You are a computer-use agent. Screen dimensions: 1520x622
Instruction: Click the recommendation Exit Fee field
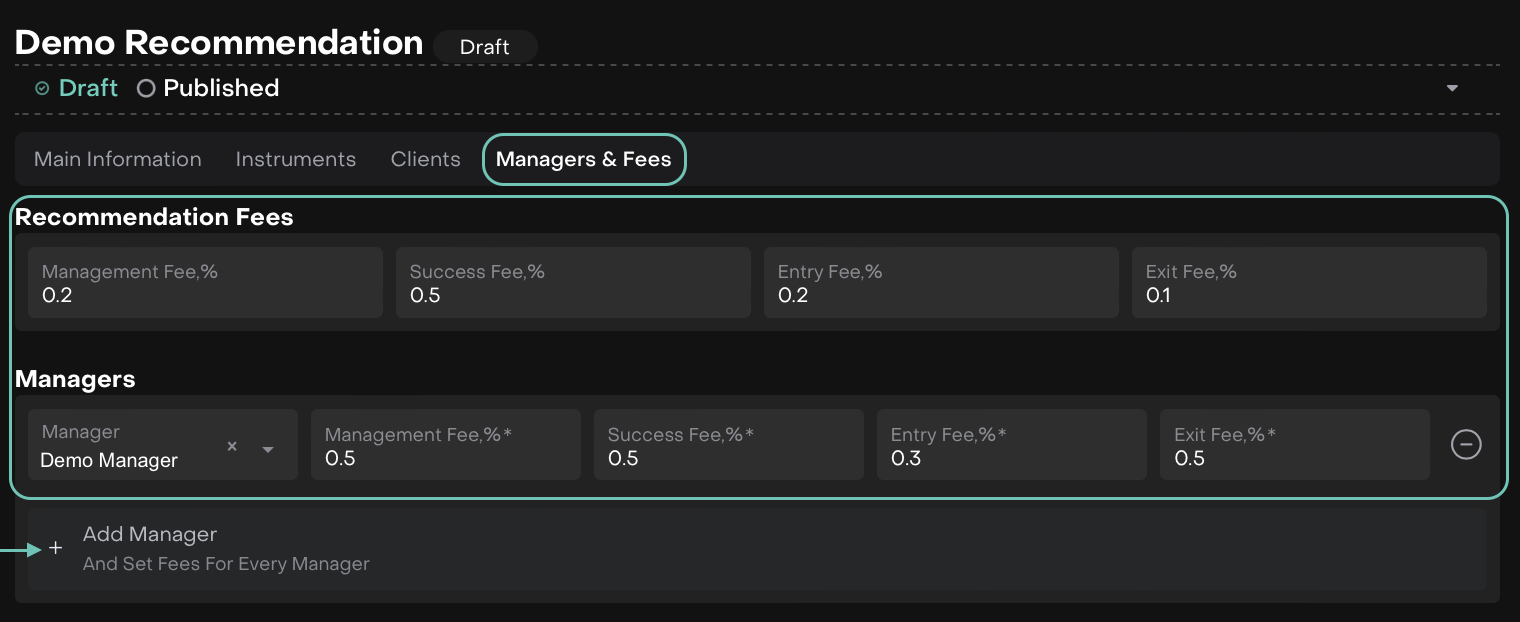(x=1309, y=284)
